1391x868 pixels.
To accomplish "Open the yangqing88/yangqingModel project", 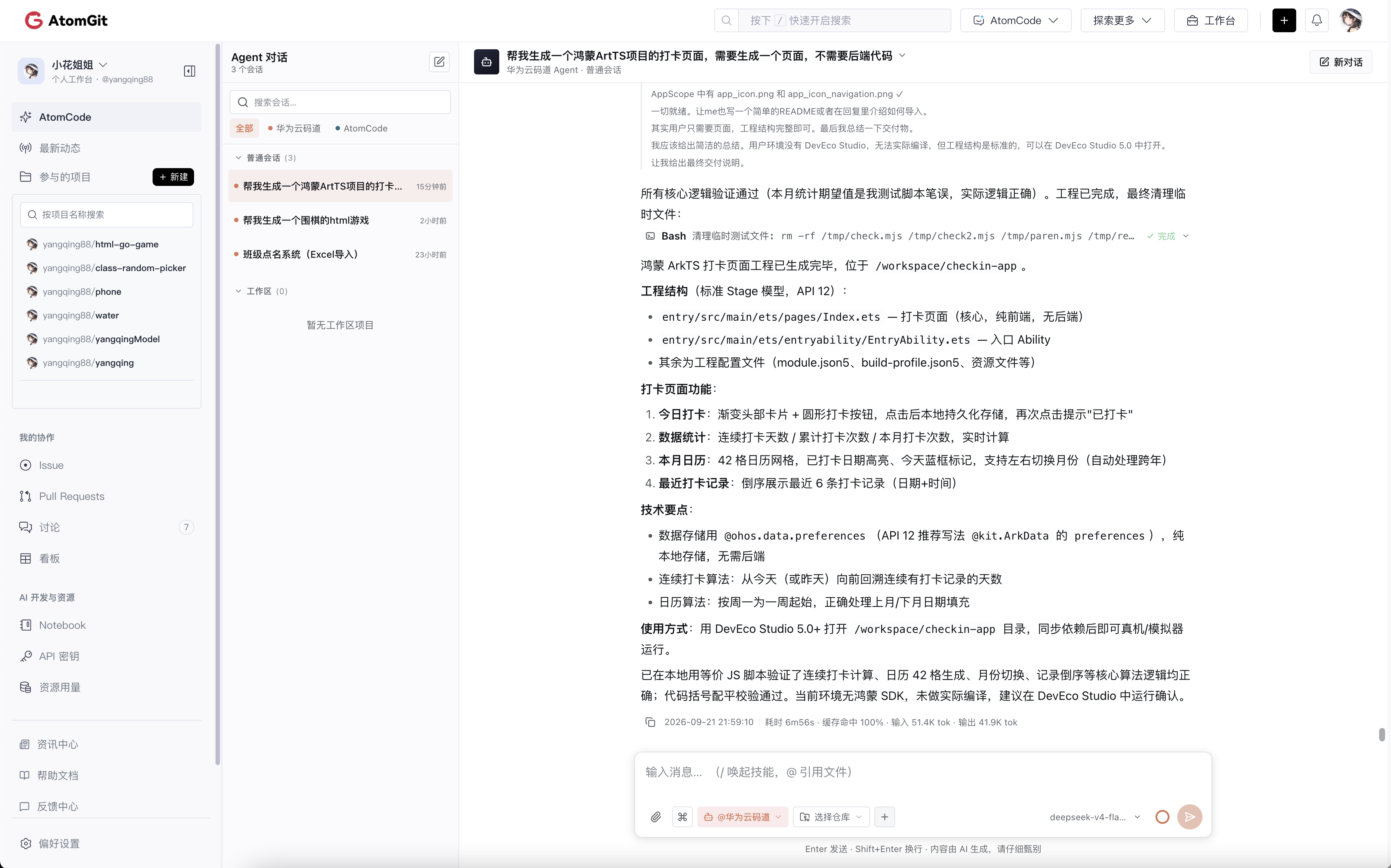I will pos(101,339).
